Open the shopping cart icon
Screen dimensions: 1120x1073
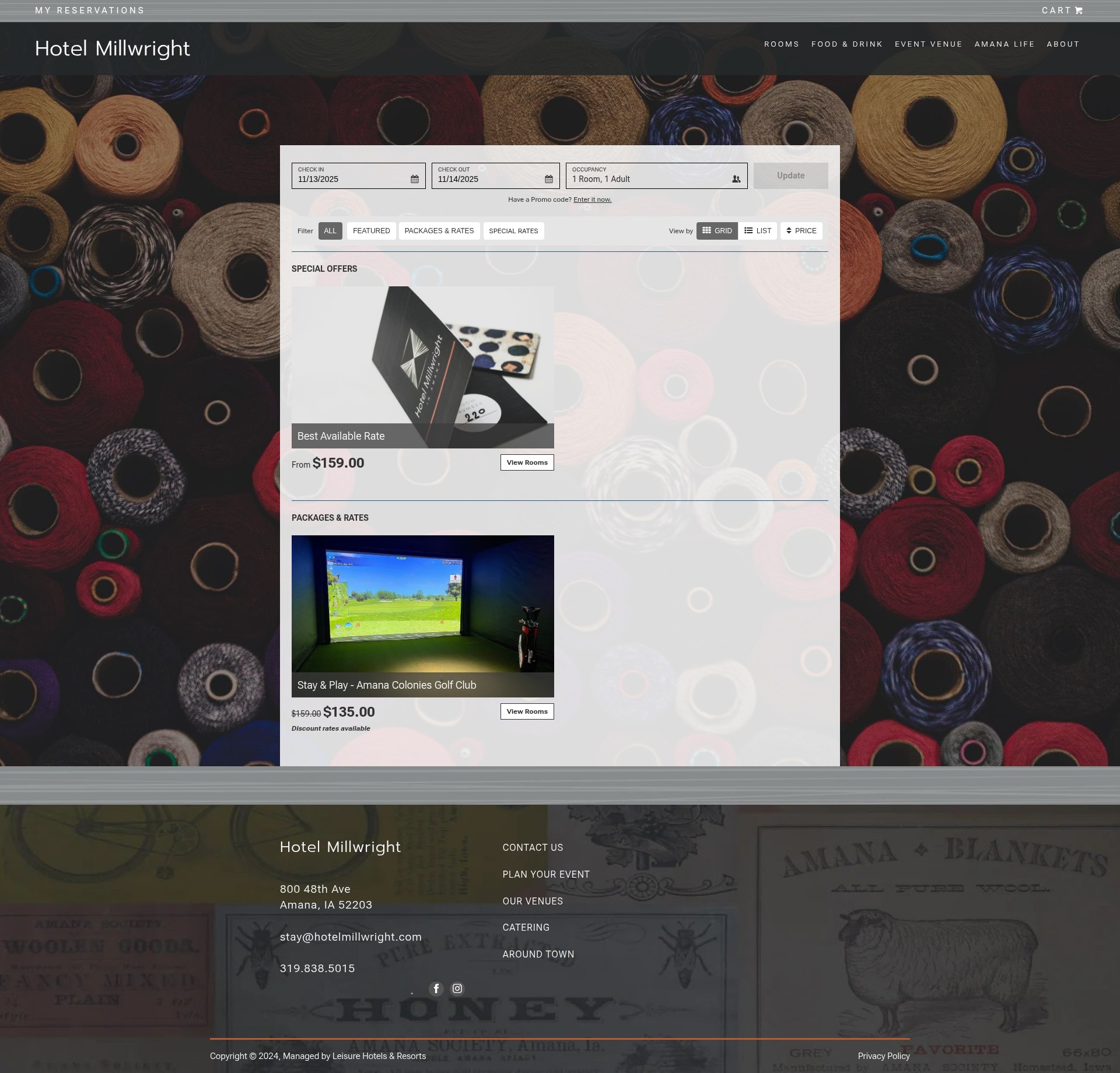[x=1079, y=10]
